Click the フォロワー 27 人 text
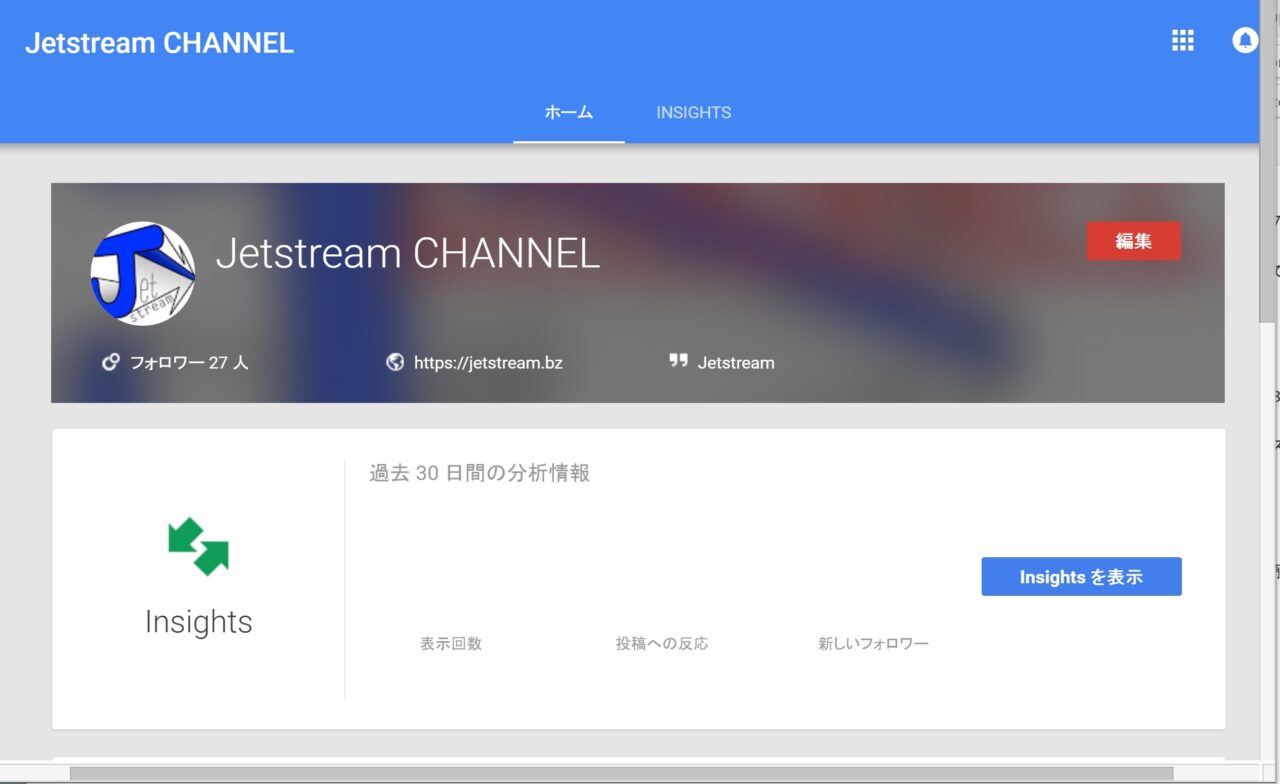Image resolution: width=1280 pixels, height=784 pixels. [189, 363]
